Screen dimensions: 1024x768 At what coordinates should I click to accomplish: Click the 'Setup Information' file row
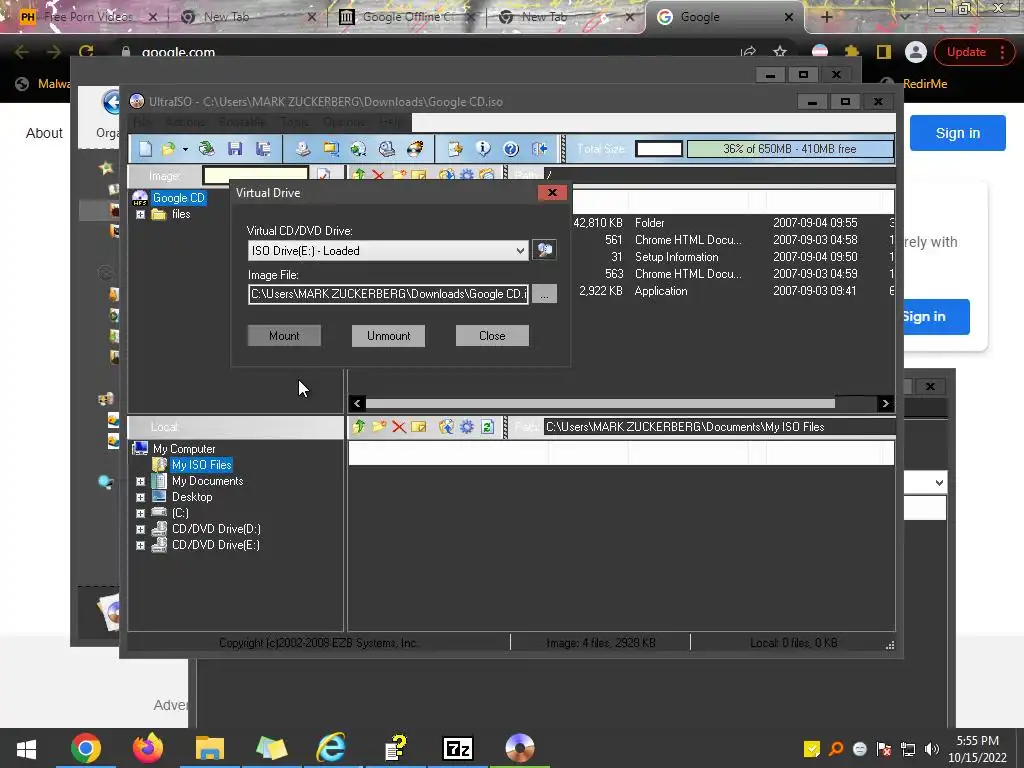pos(731,257)
